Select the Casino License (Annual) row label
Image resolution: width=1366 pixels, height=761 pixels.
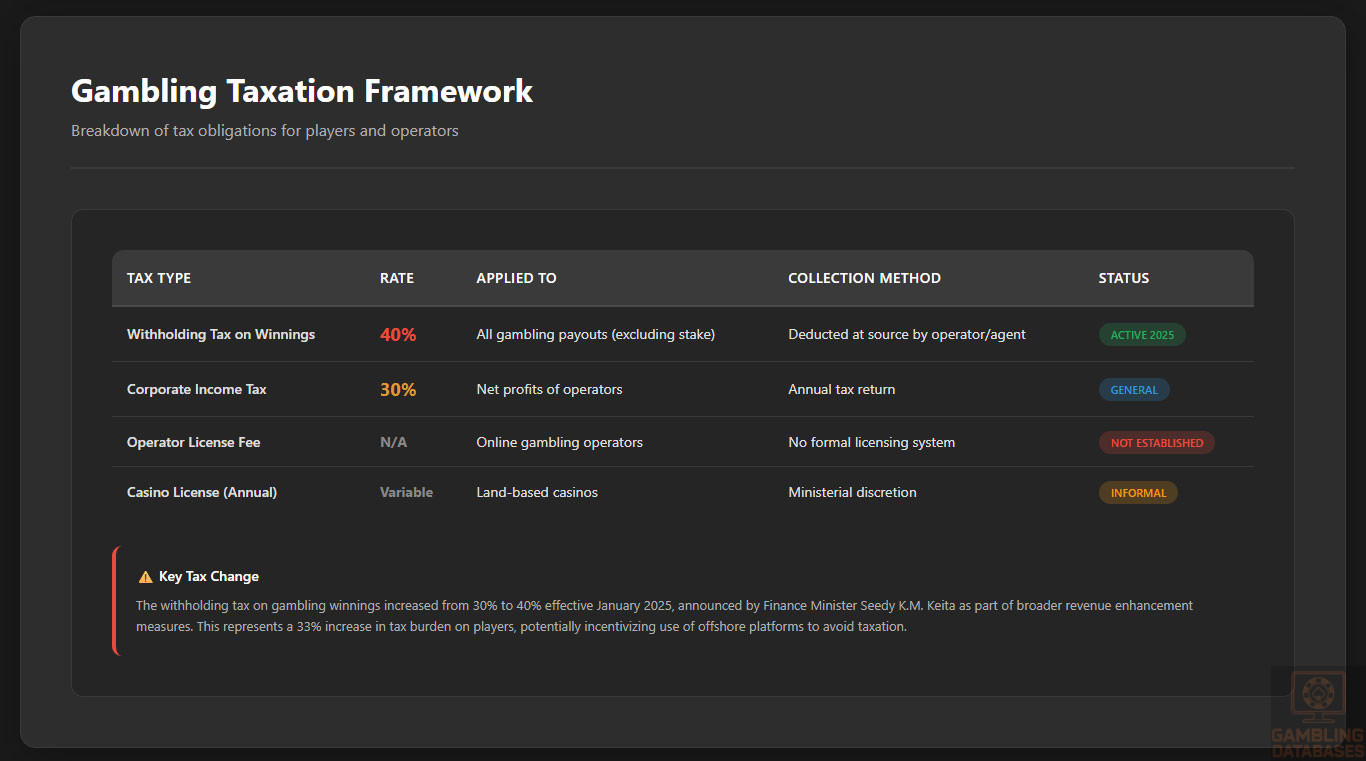pyautogui.click(x=202, y=492)
